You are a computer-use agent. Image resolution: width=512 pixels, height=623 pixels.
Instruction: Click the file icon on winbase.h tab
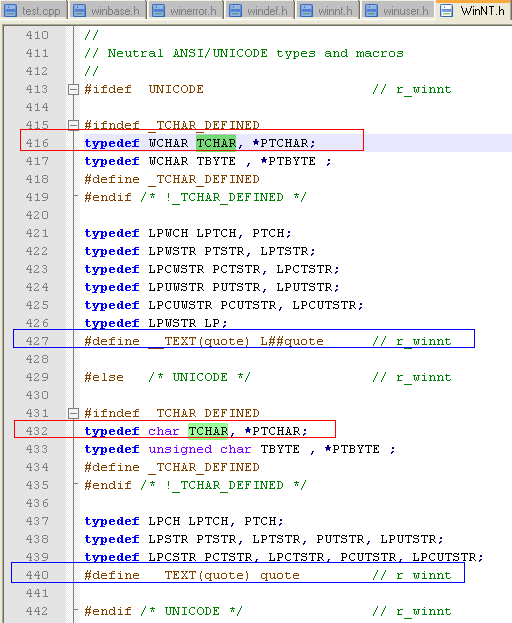pos(79,10)
